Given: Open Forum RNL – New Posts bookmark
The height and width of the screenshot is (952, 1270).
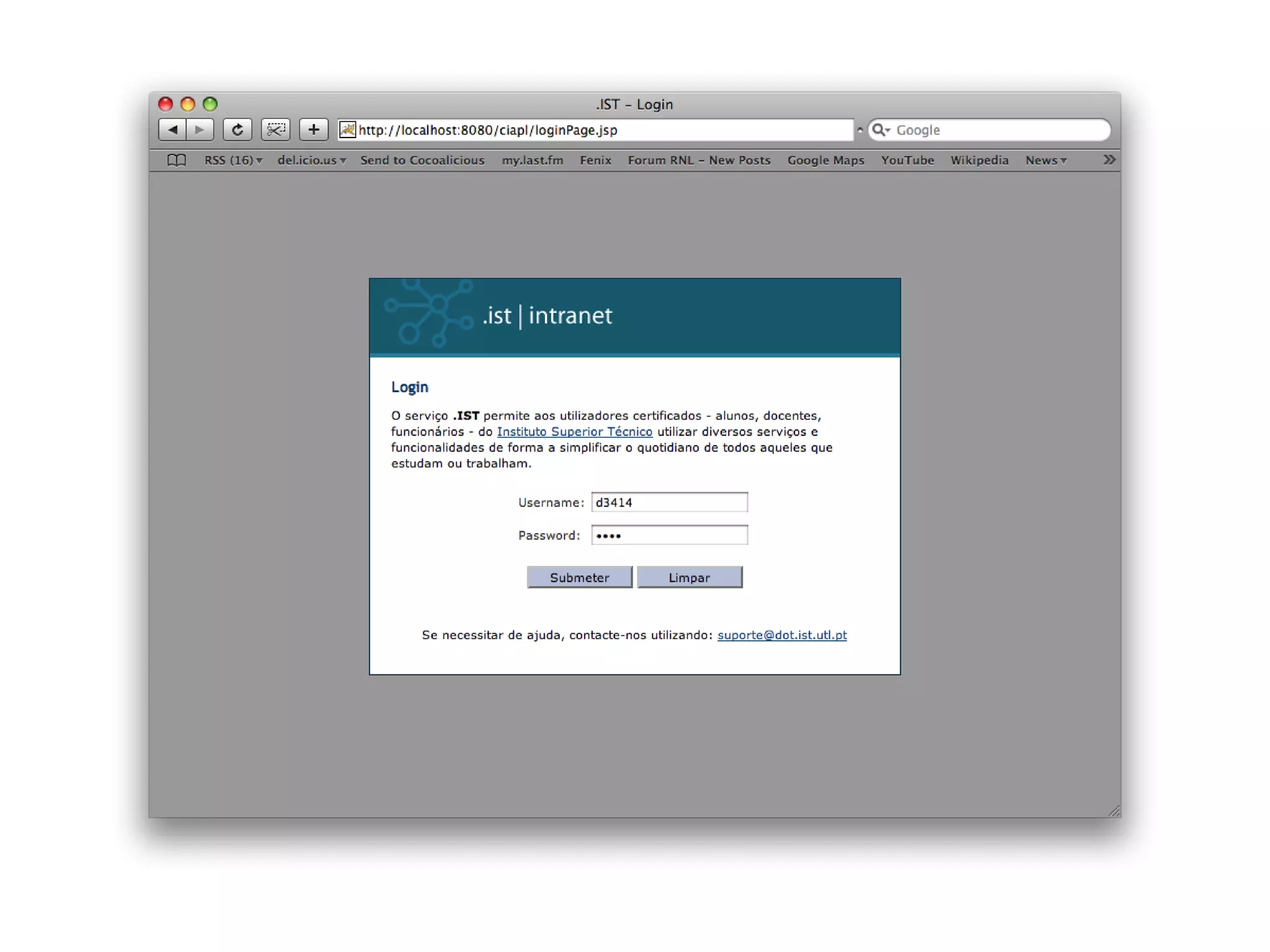Looking at the screenshot, I should pos(699,160).
